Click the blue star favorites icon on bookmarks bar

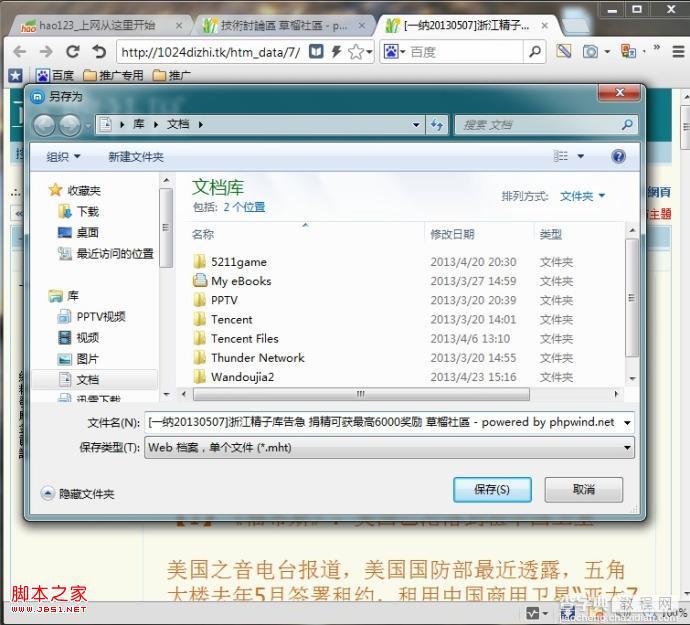click(15, 76)
